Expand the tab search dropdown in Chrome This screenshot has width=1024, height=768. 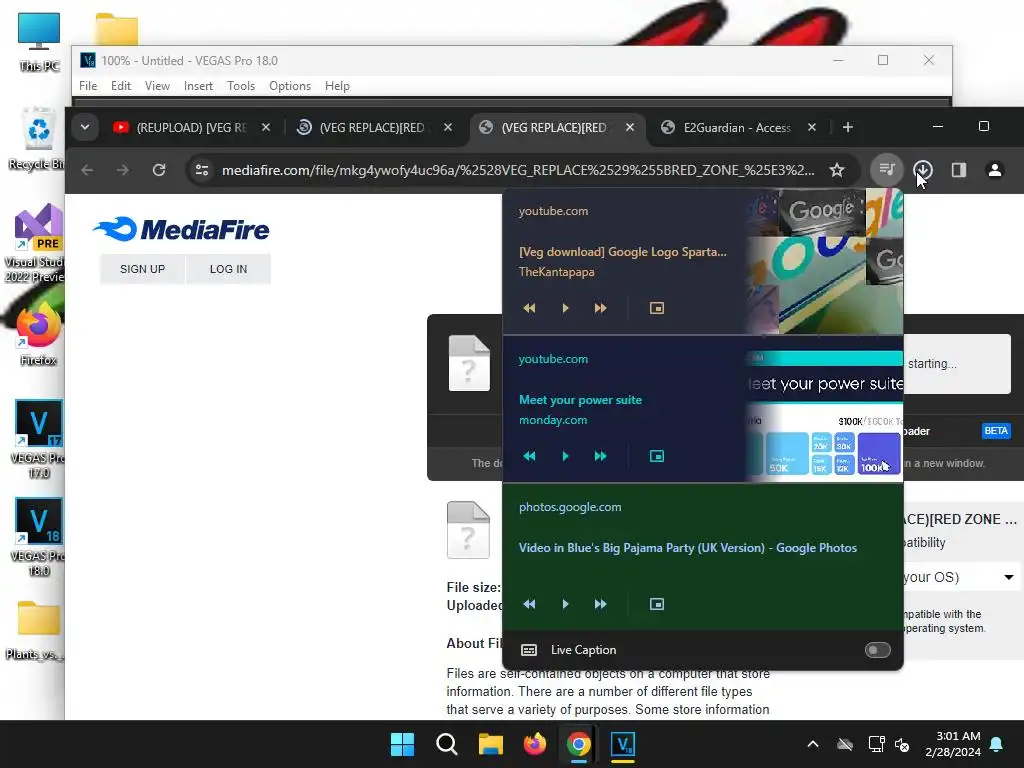pyautogui.click(x=85, y=127)
